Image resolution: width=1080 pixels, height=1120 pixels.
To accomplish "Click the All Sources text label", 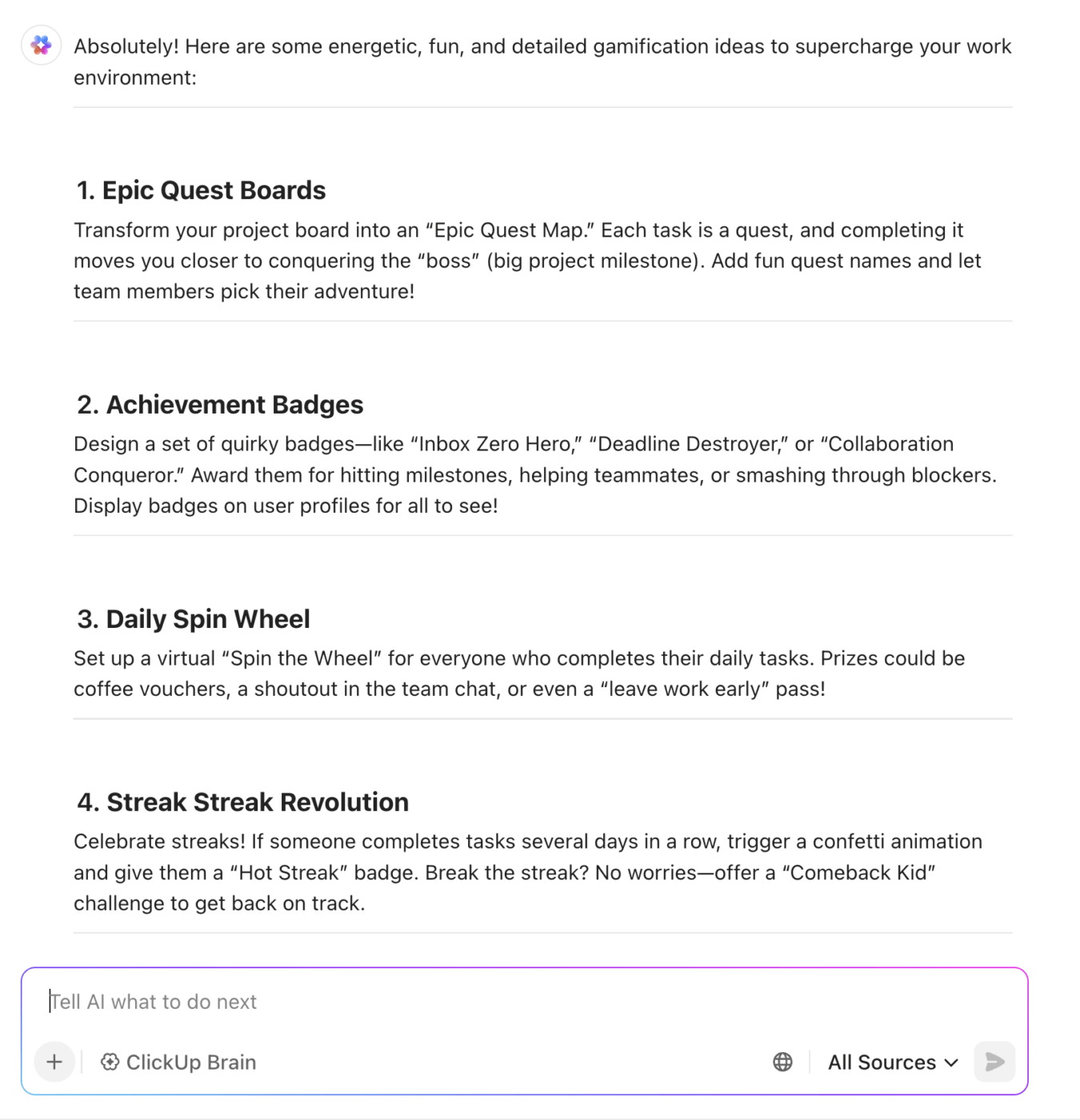I will click(882, 1062).
